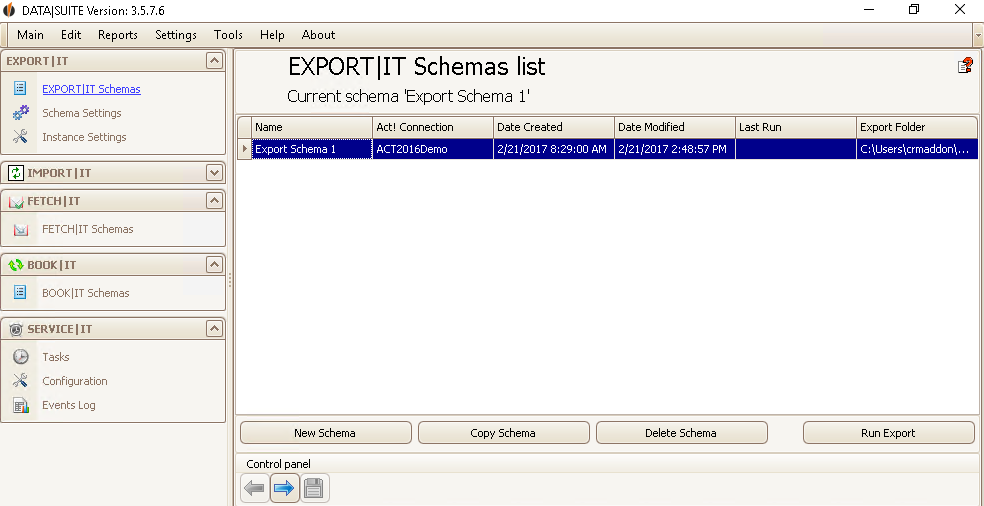Open Schema Settings in sidebar
984x506 pixels.
[82, 113]
